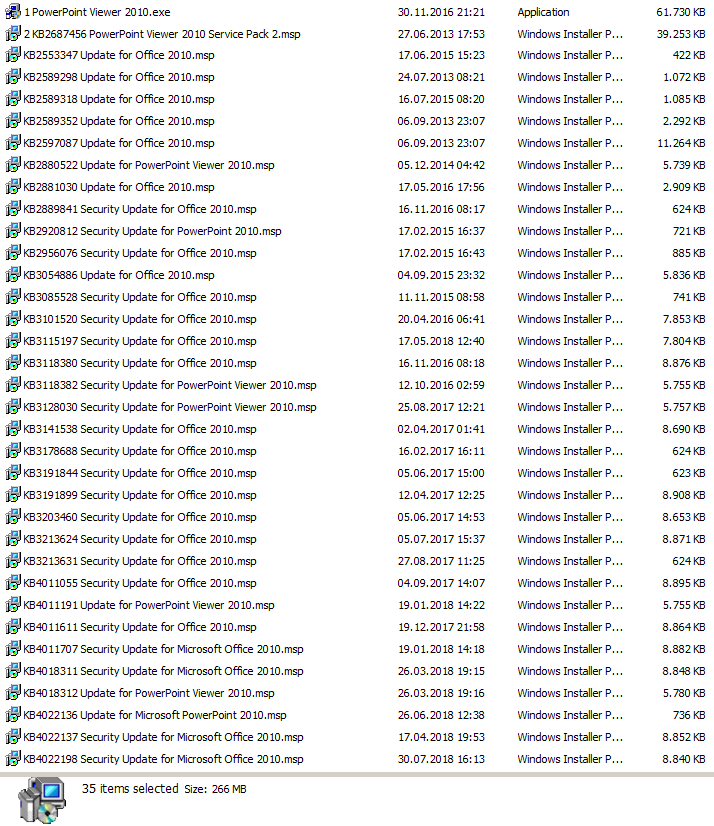Viewport: 714px width, 826px height.
Task: Click the icon next to KB4018312 update
Action: pos(13,694)
